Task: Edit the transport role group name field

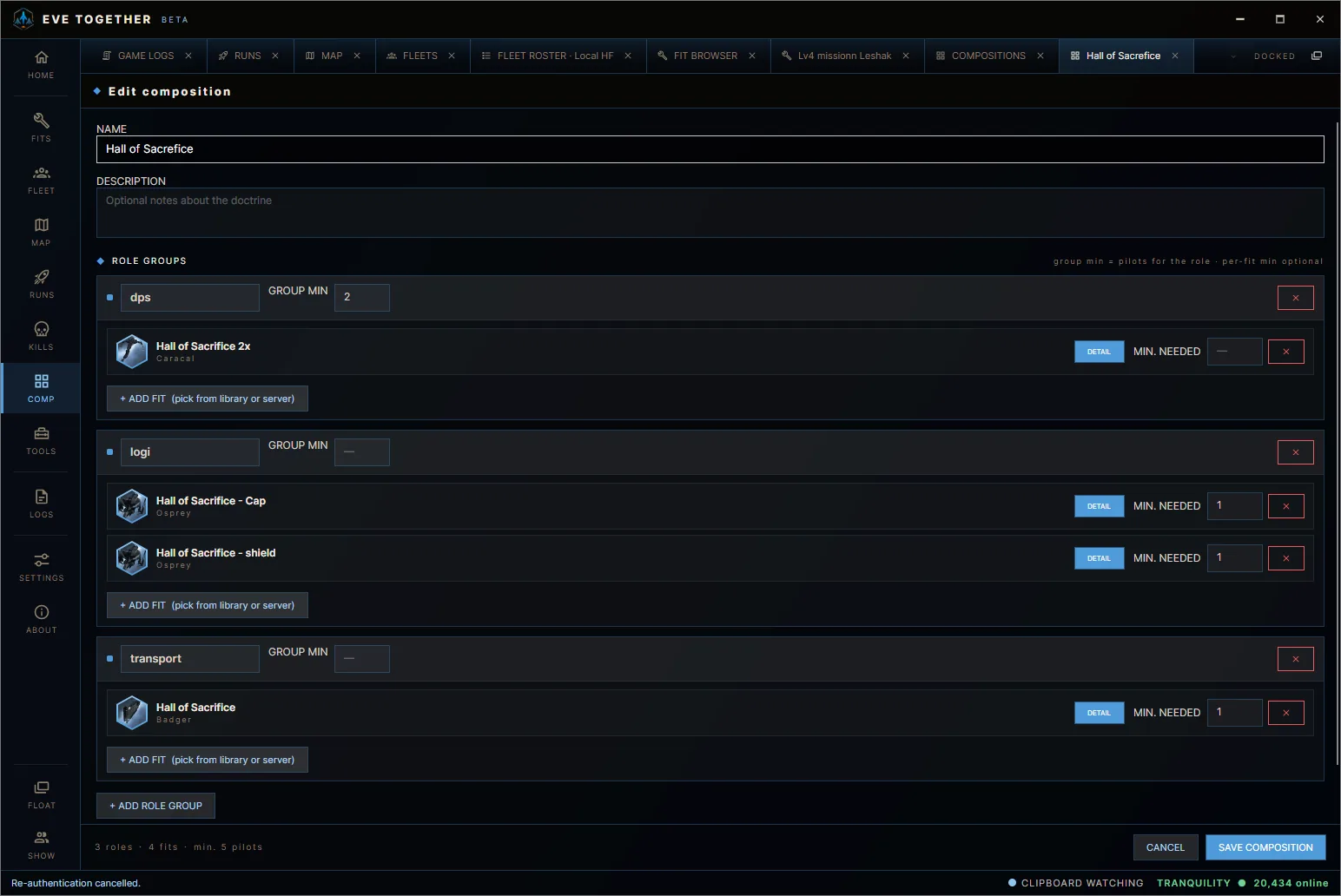Action: [x=189, y=659]
